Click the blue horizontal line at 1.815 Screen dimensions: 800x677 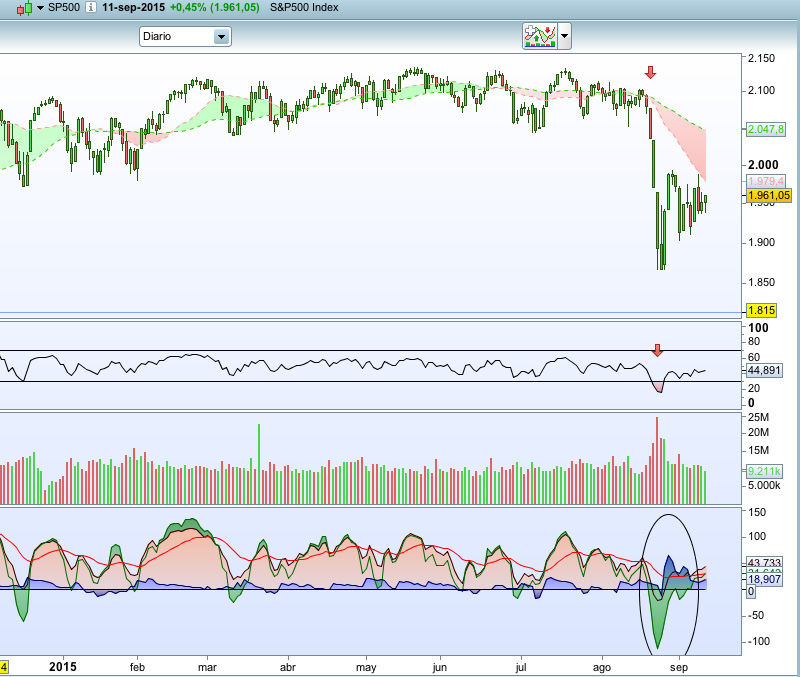(x=370, y=313)
